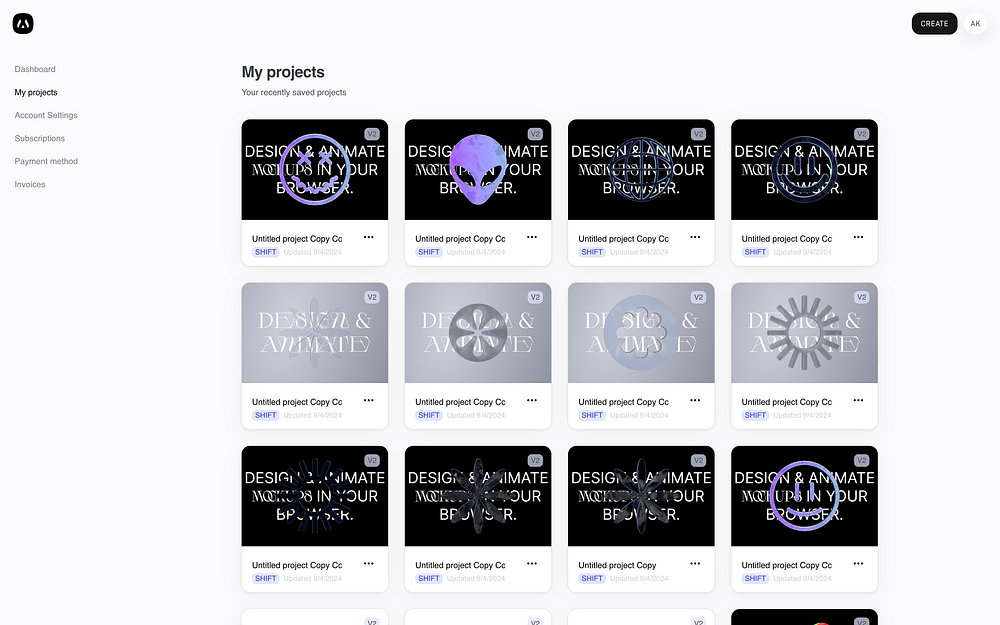Click the V2 badge on the blue circle flower thumbnail
This screenshot has width=1000, height=625.
click(x=698, y=297)
